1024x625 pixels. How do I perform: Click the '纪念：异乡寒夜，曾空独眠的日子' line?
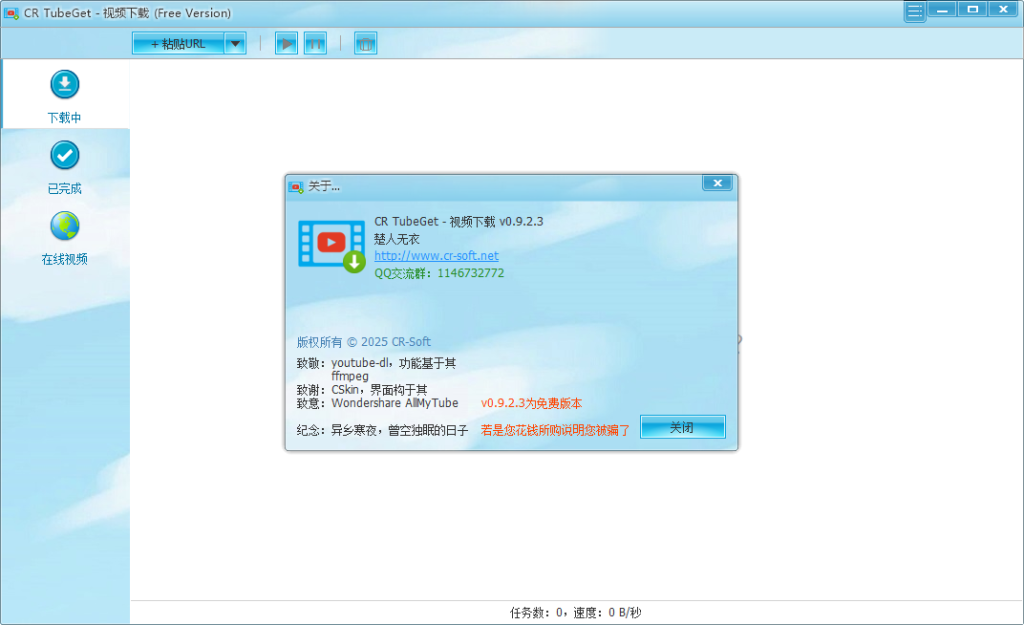[x=382, y=430]
